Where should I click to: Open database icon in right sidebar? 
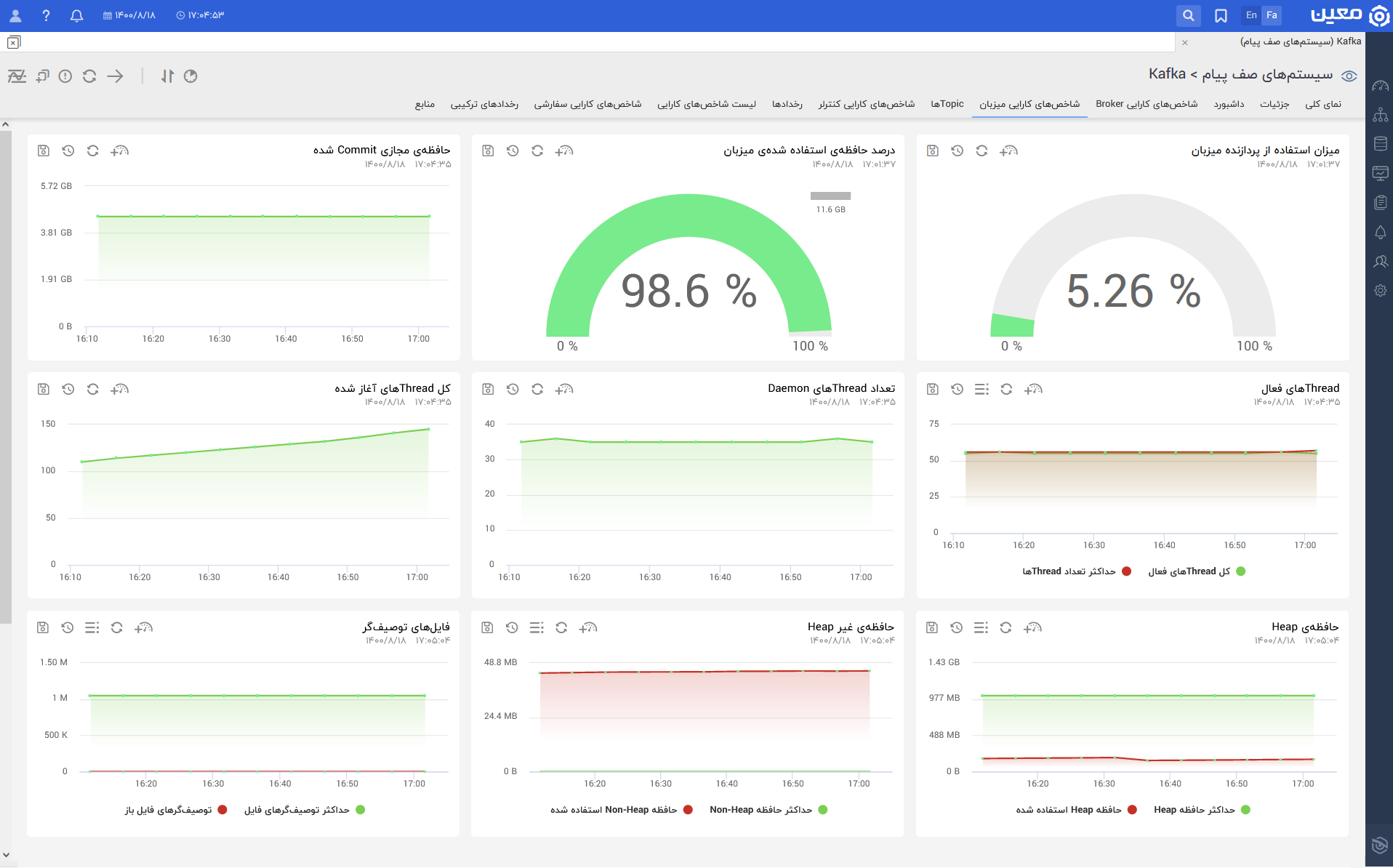coord(1380,144)
